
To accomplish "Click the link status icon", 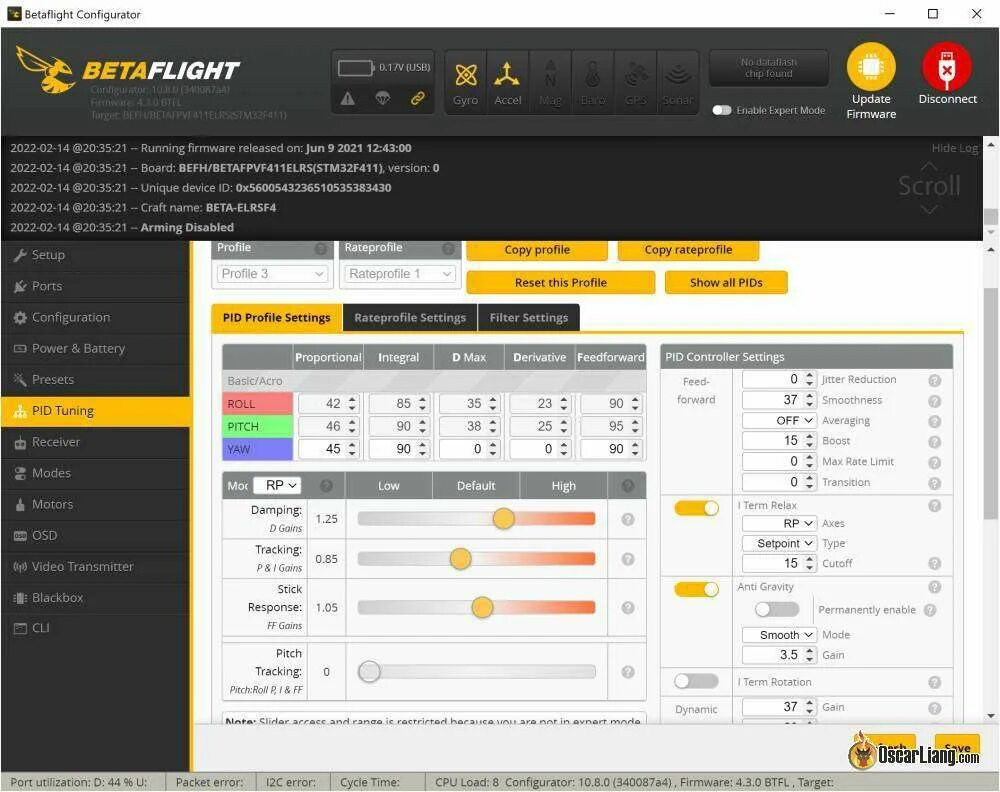I will pyautogui.click(x=418, y=98).
